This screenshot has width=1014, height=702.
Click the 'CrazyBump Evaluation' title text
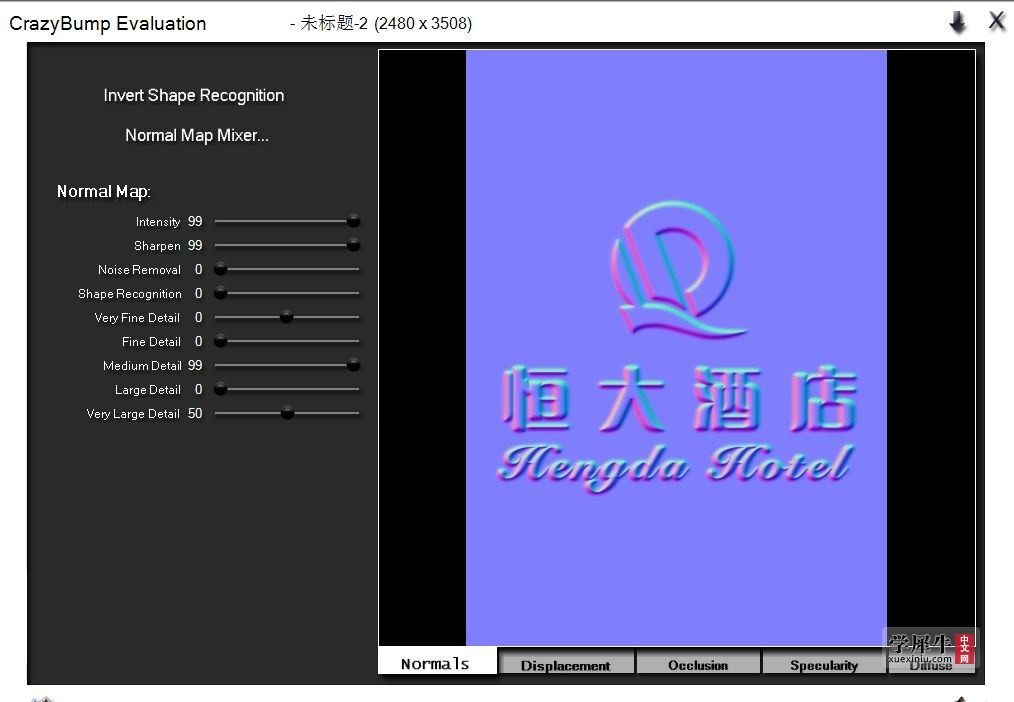tap(107, 24)
